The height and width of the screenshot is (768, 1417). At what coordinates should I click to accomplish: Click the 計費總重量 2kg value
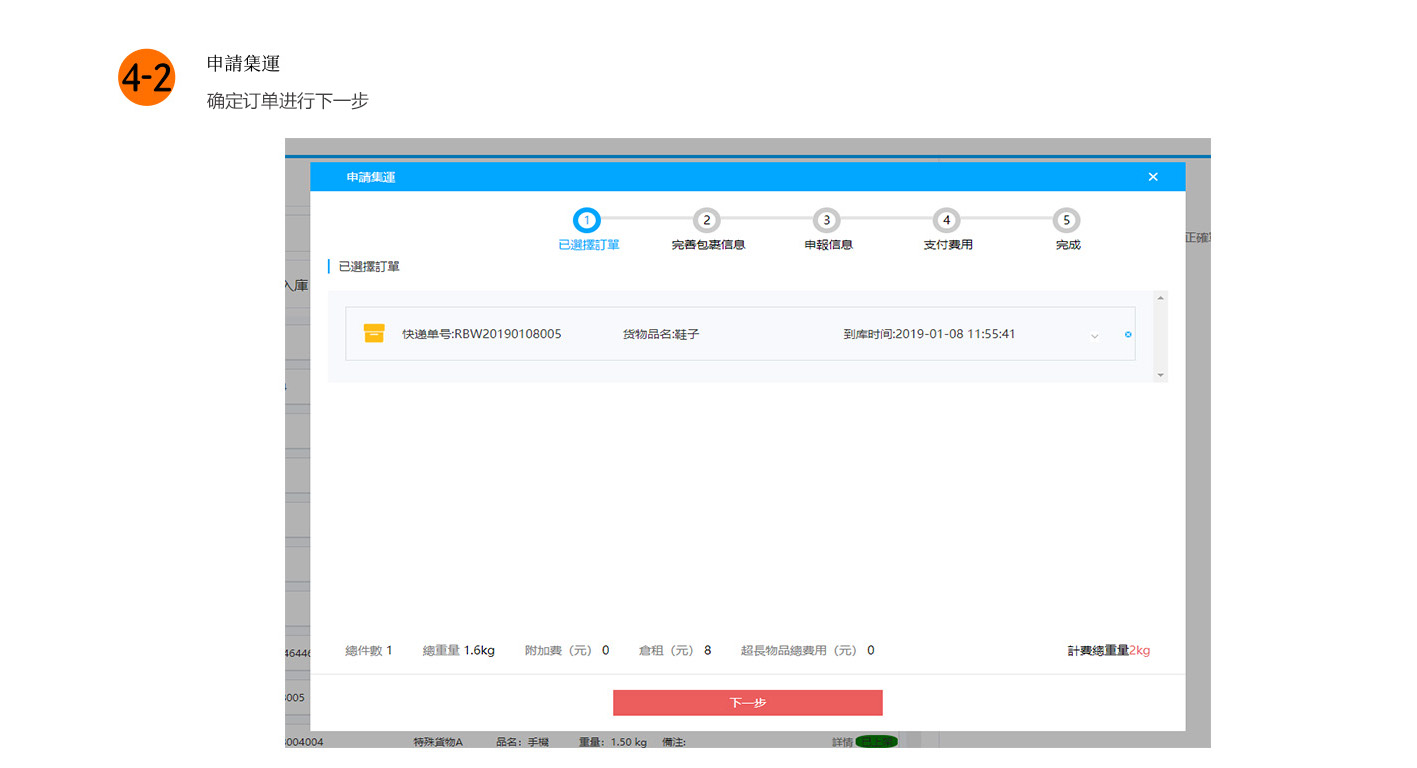pyautogui.click(x=1139, y=650)
